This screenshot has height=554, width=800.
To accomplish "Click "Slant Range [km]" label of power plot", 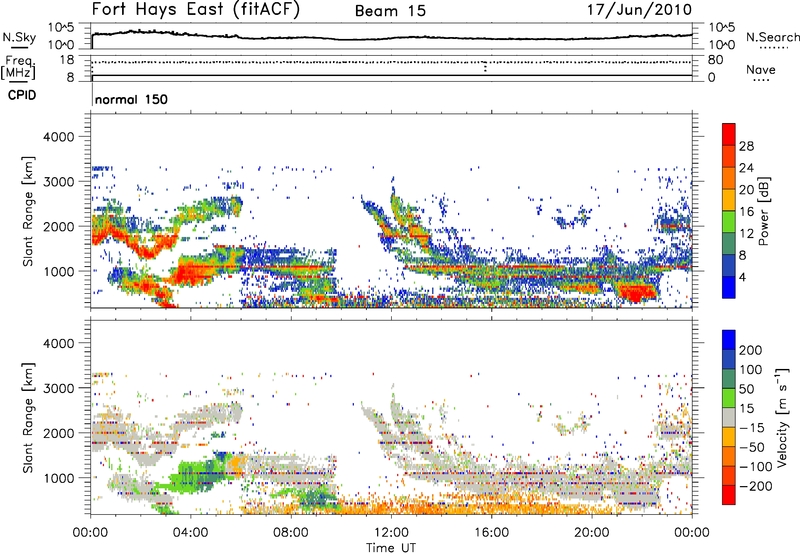I will [28, 211].
